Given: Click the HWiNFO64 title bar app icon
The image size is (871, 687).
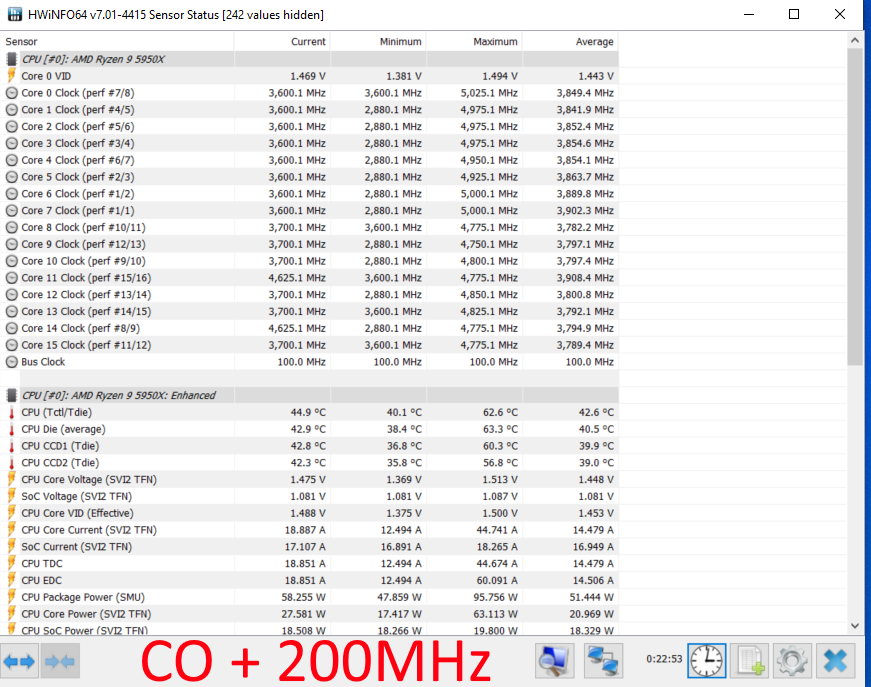Looking at the screenshot, I should click(x=14, y=14).
